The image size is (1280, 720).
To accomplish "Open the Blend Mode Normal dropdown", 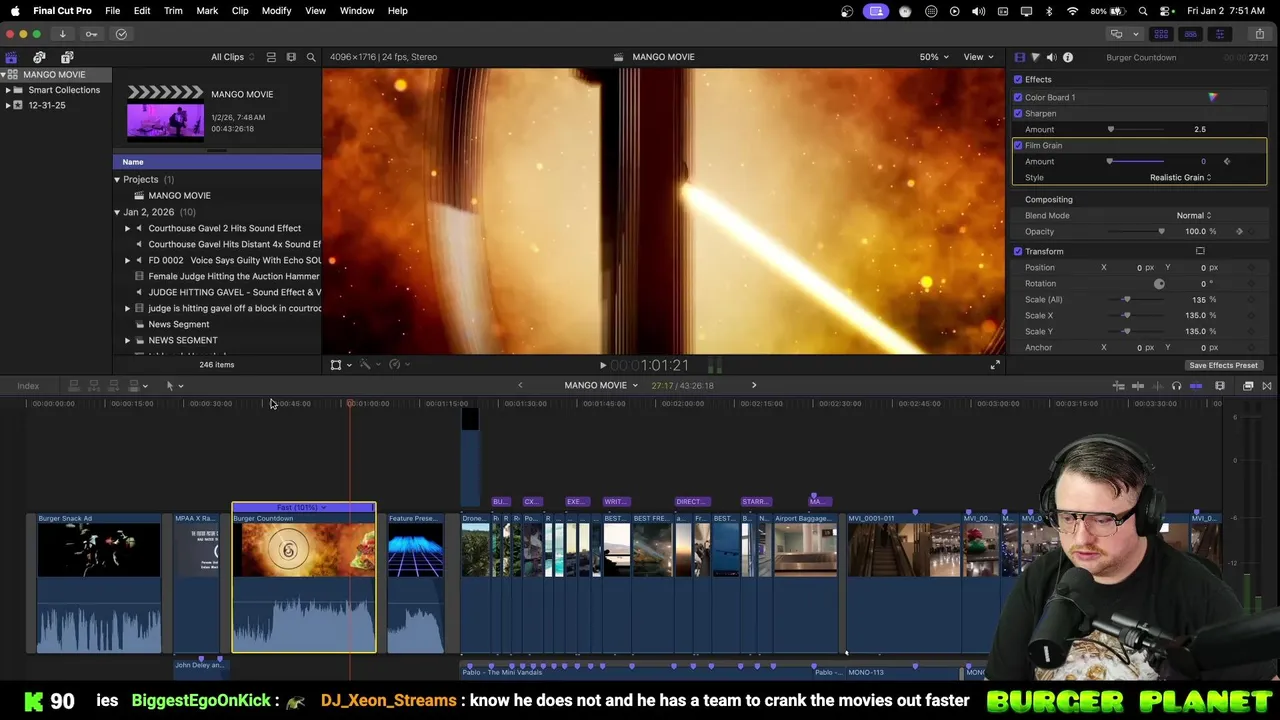I will (1193, 215).
